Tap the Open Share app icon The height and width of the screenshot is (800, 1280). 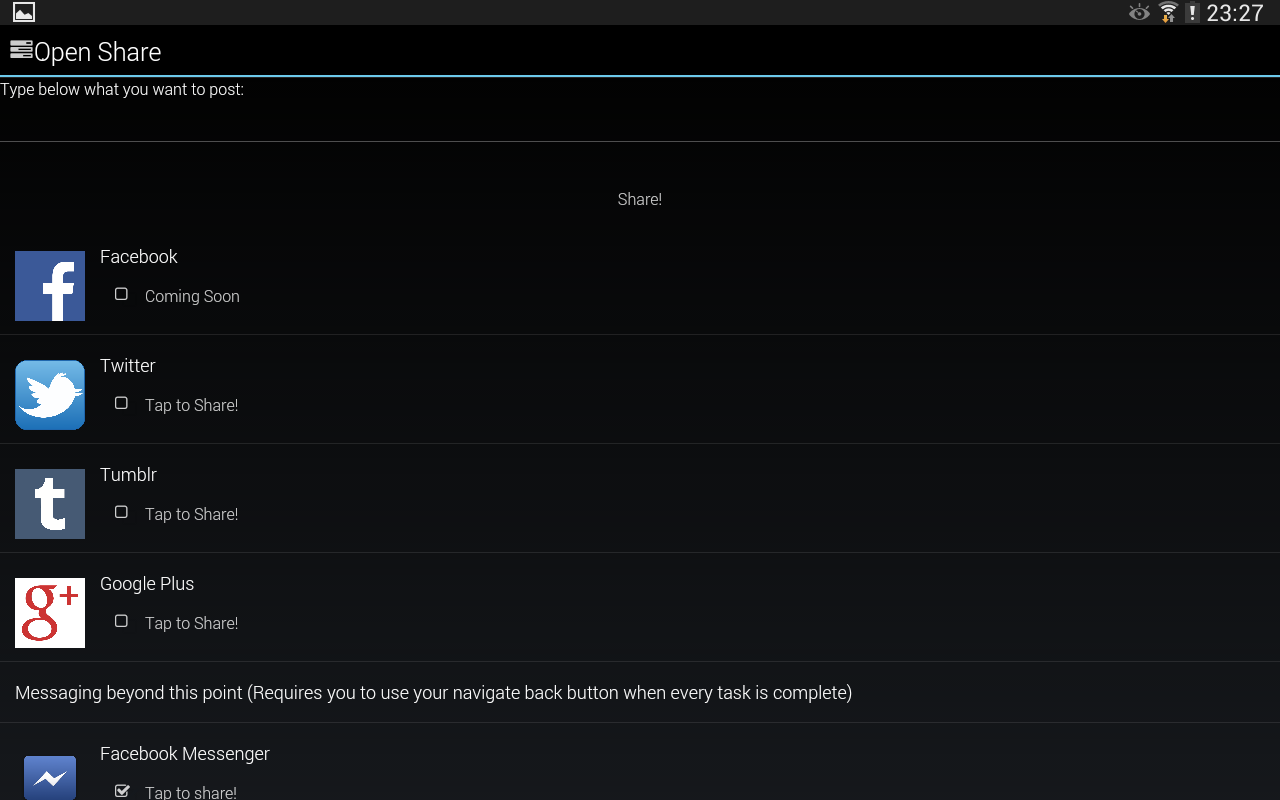(21, 50)
